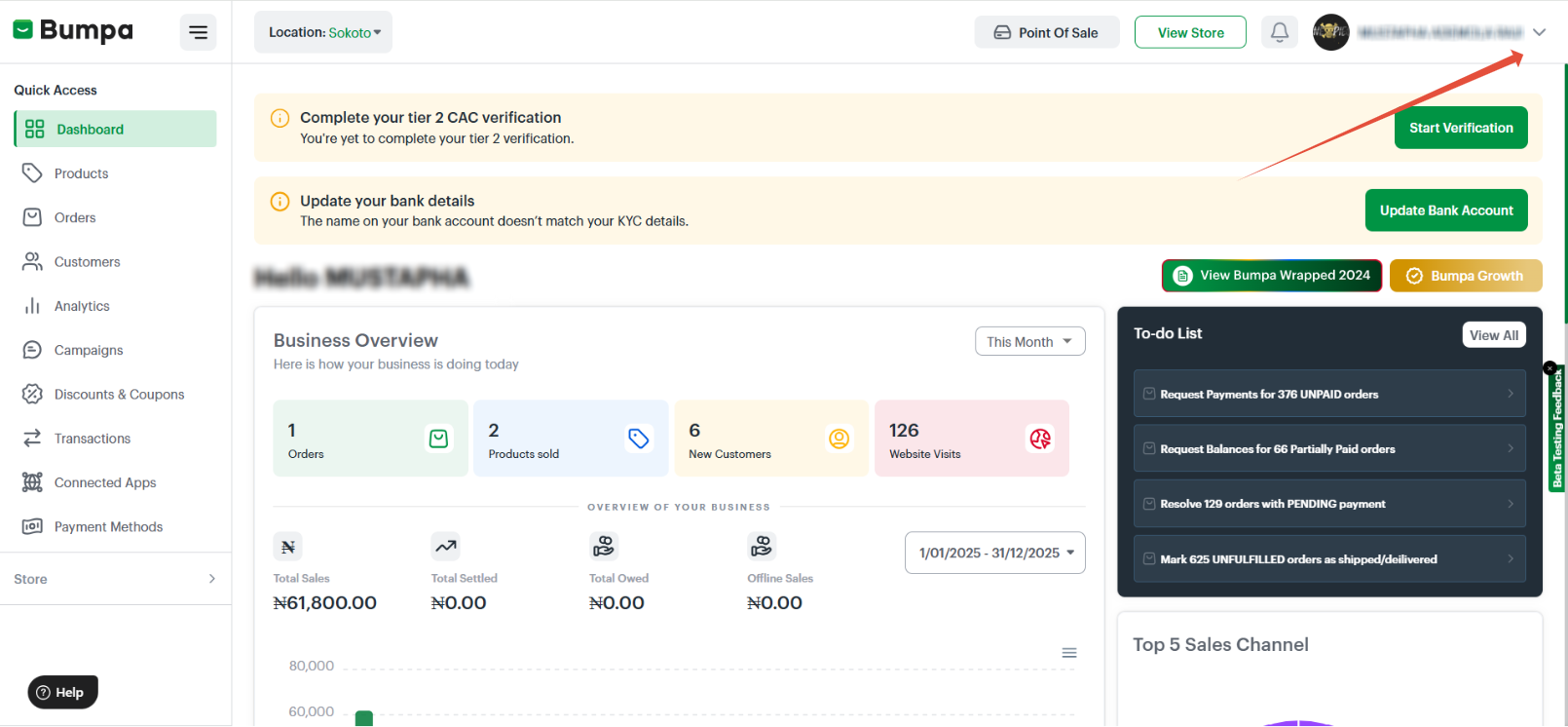Open the 1/01/2025 - 31/12/2025 date range

[x=994, y=553]
